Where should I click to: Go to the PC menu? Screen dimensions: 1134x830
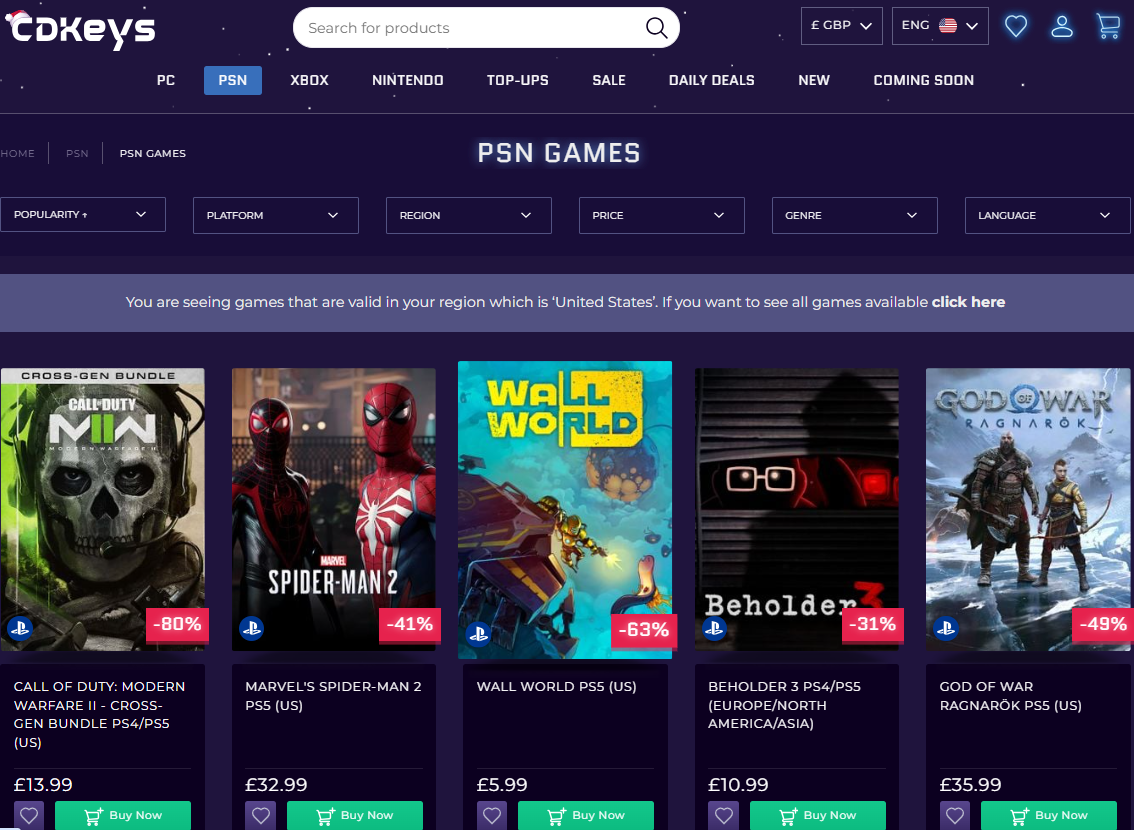click(x=166, y=80)
